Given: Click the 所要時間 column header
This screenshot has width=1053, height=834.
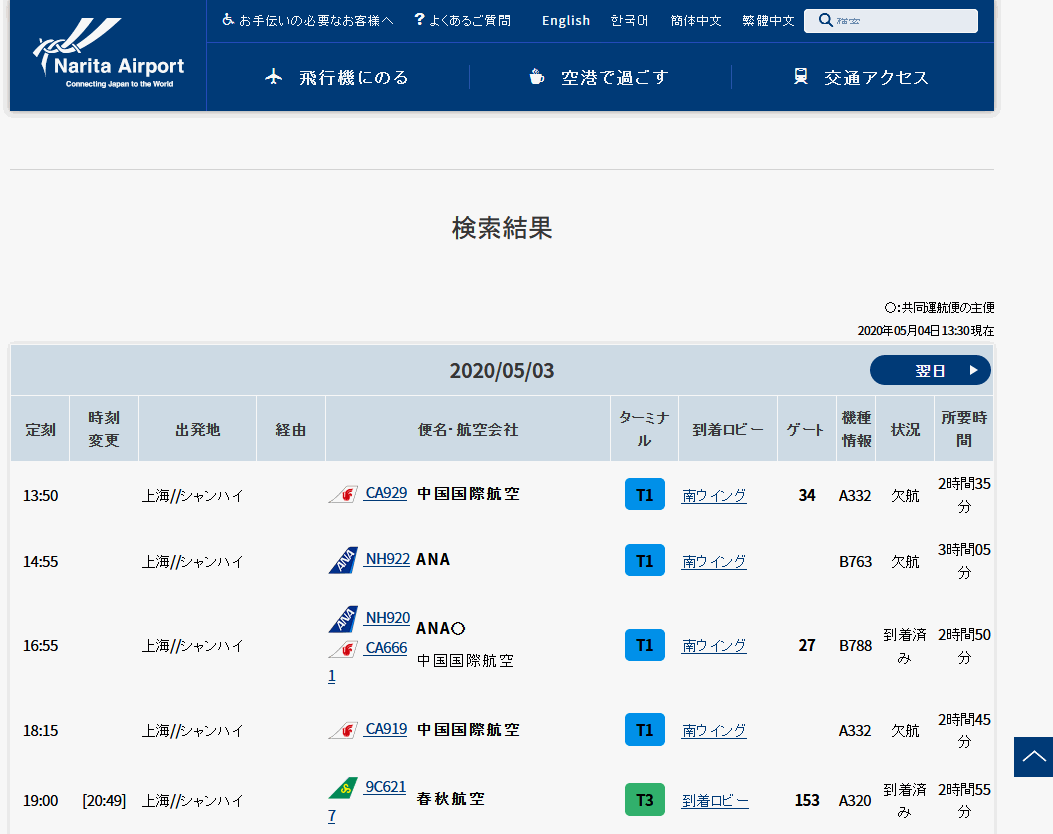Looking at the screenshot, I should pyautogui.click(x=964, y=429).
